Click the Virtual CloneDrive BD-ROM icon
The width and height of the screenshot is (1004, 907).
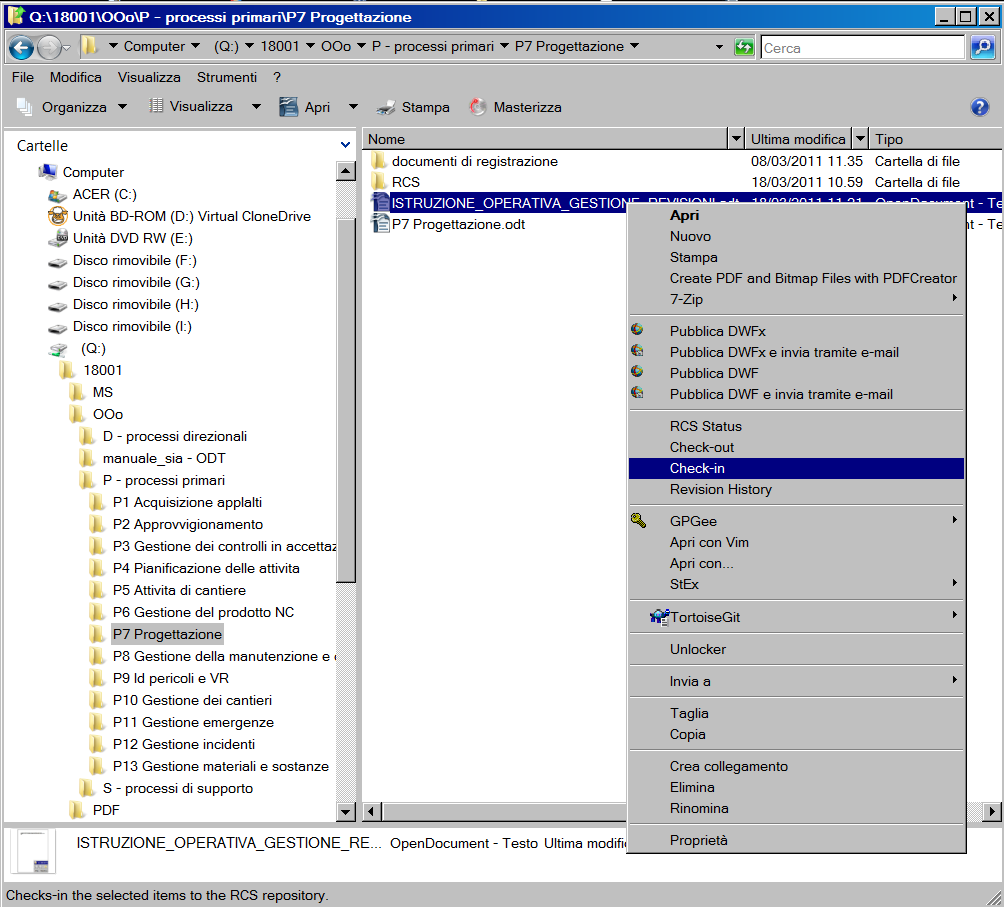[x=58, y=216]
